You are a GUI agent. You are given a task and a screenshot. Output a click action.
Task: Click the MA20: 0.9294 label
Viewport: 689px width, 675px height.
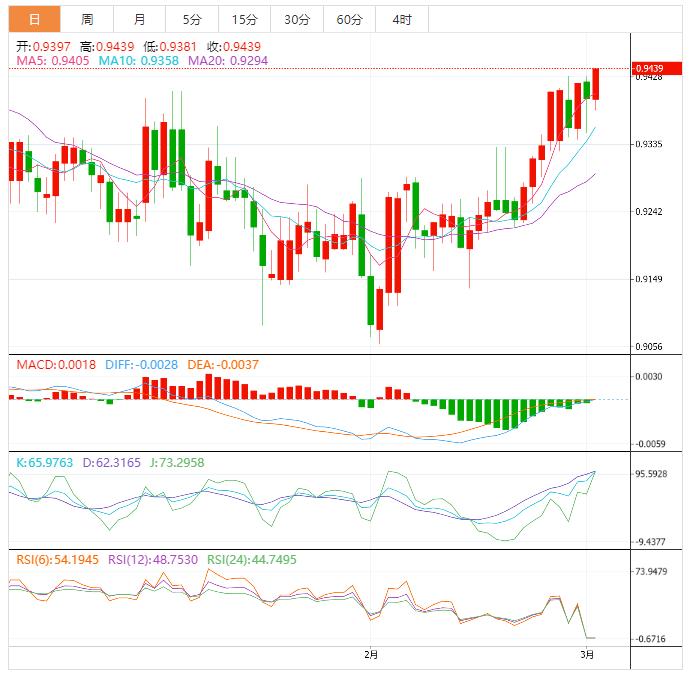click(x=228, y=61)
